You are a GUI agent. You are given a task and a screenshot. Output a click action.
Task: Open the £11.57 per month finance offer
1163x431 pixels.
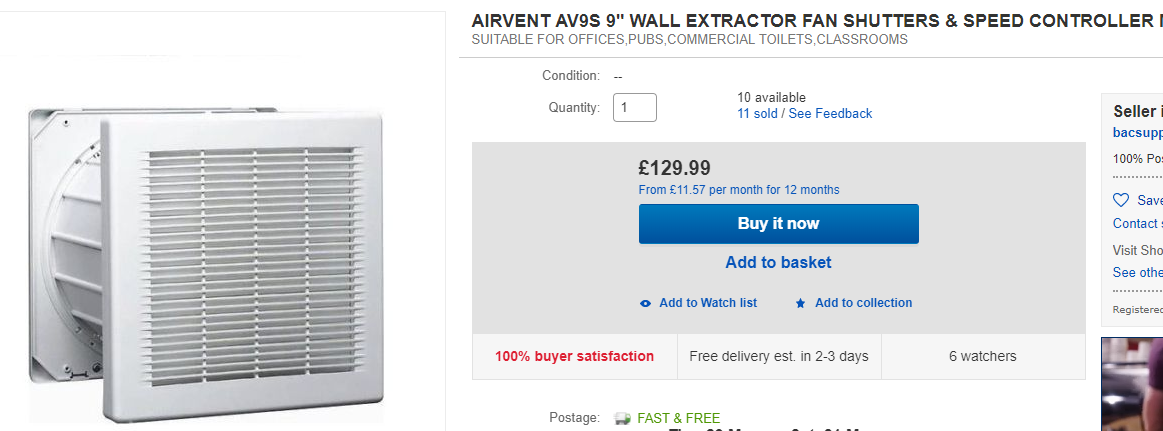[739, 190]
